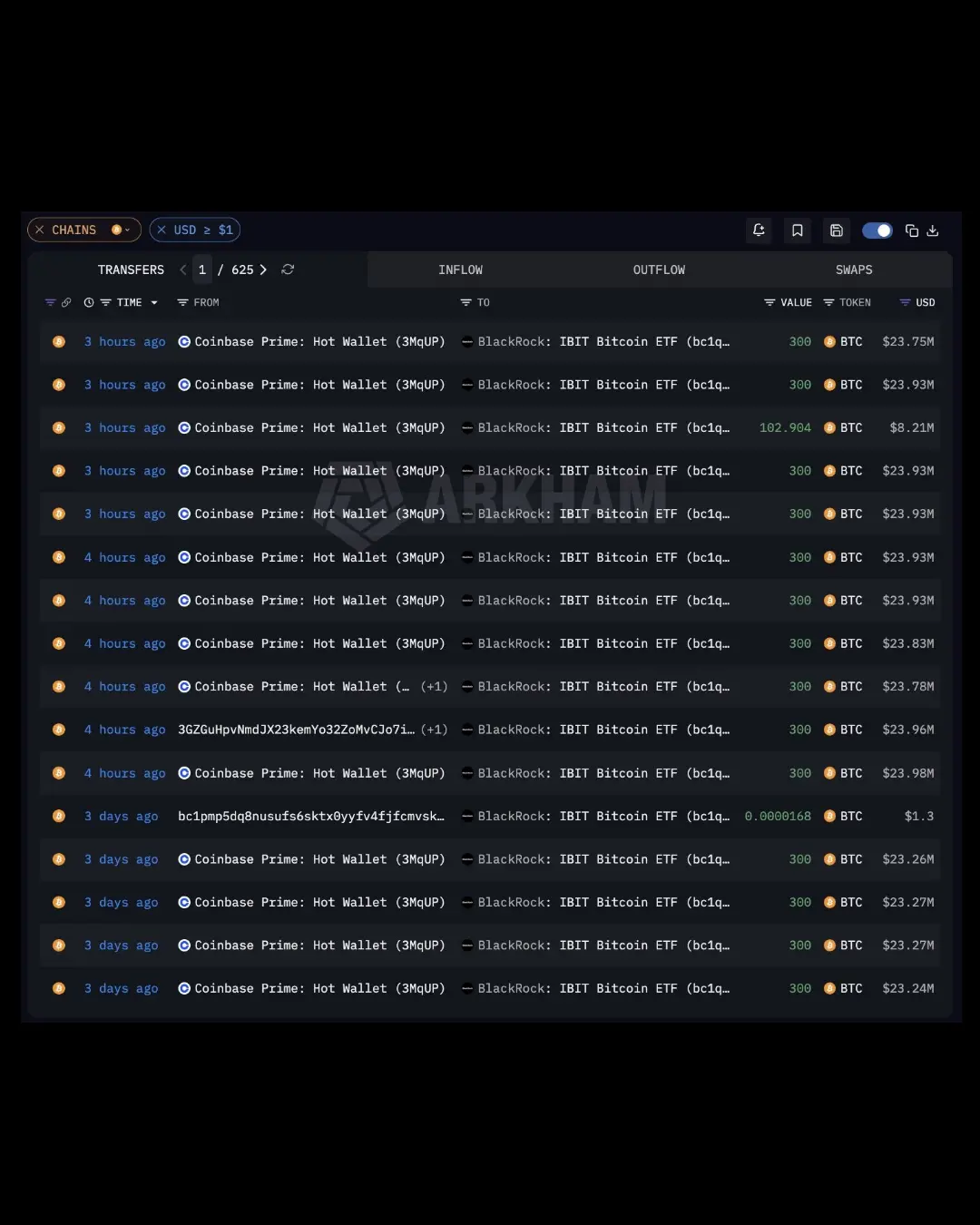Refresh the transfers list
Screen dimensions: 980x1225
(288, 269)
